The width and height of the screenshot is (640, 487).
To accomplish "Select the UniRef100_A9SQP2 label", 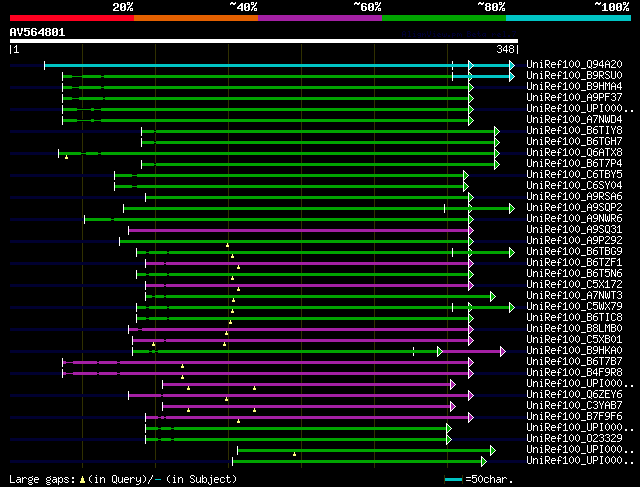I will pyautogui.click(x=574, y=208).
